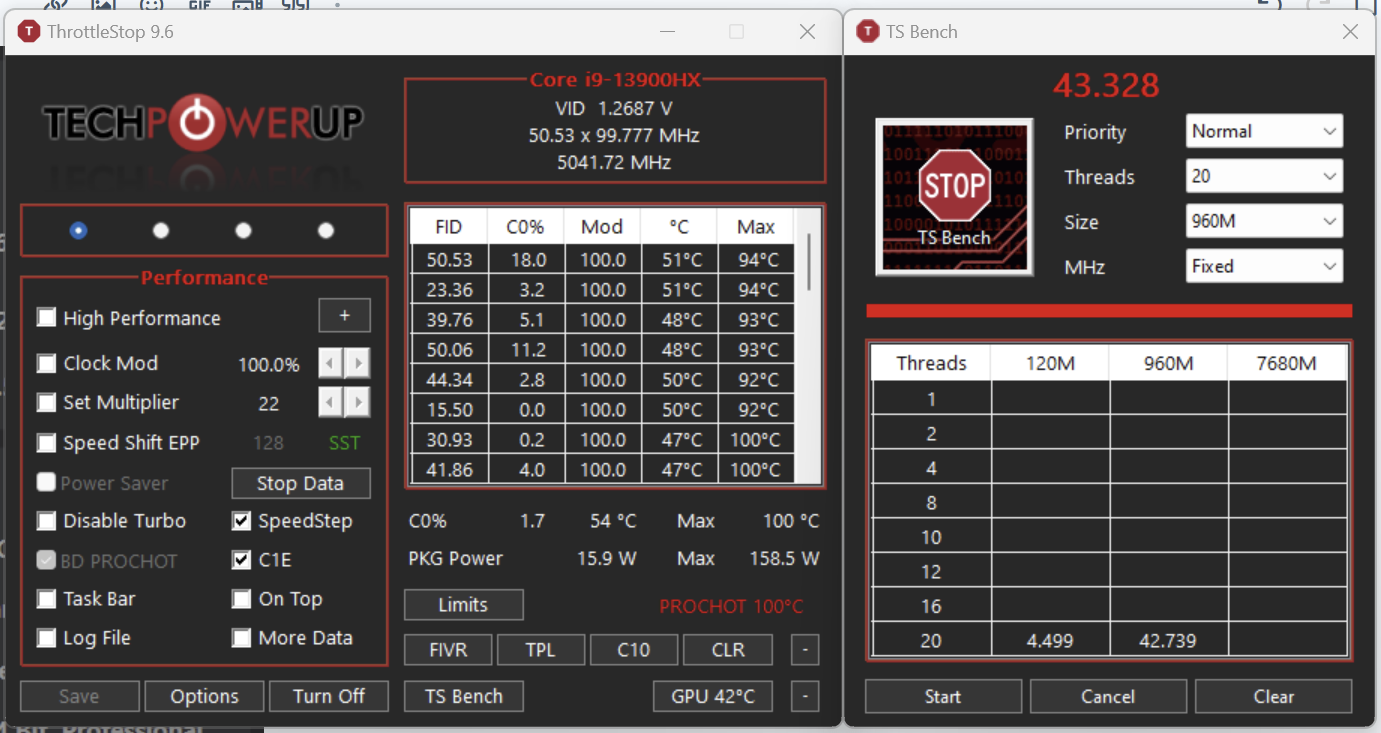The height and width of the screenshot is (733, 1381).
Task: Enable the Task Bar checkbox
Action: (46, 599)
